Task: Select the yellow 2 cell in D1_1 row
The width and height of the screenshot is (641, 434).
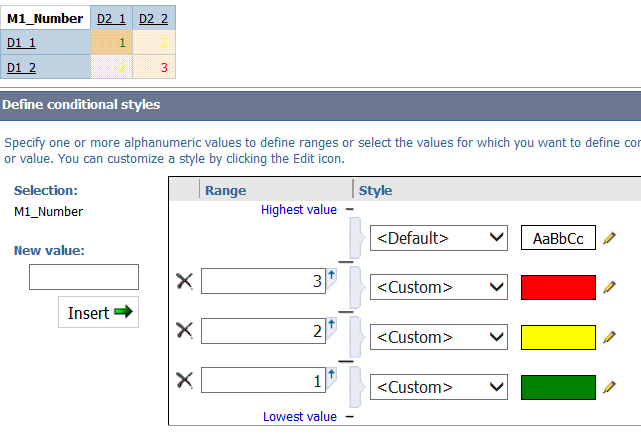Action: point(154,42)
